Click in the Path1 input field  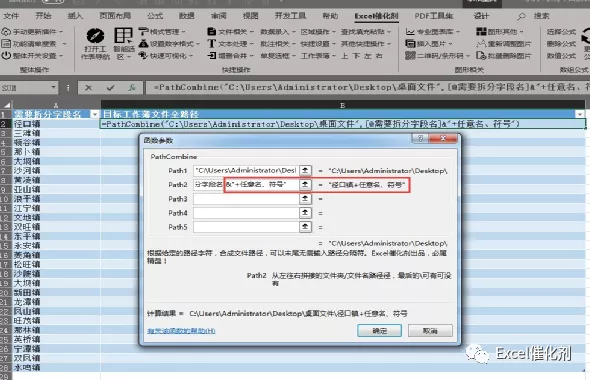(246, 170)
